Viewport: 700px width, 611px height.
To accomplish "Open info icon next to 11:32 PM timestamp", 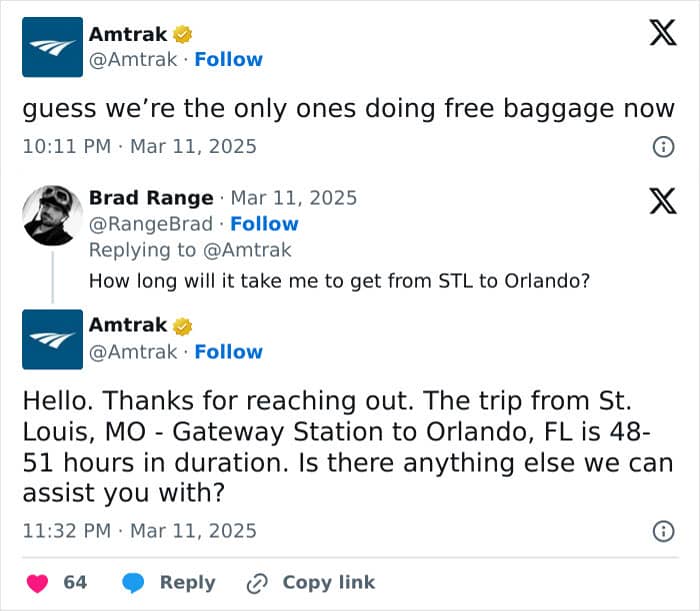I will pyautogui.click(x=663, y=531).
